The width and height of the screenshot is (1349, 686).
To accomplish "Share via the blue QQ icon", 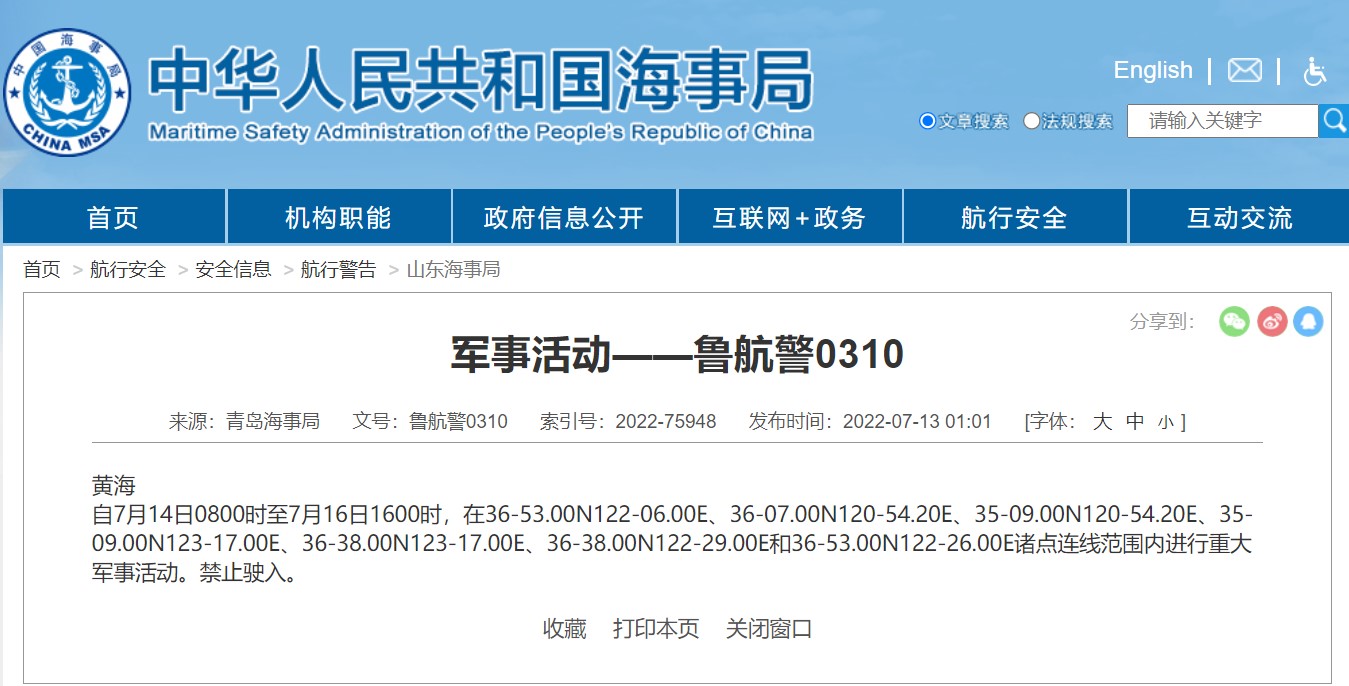I will tap(1308, 321).
